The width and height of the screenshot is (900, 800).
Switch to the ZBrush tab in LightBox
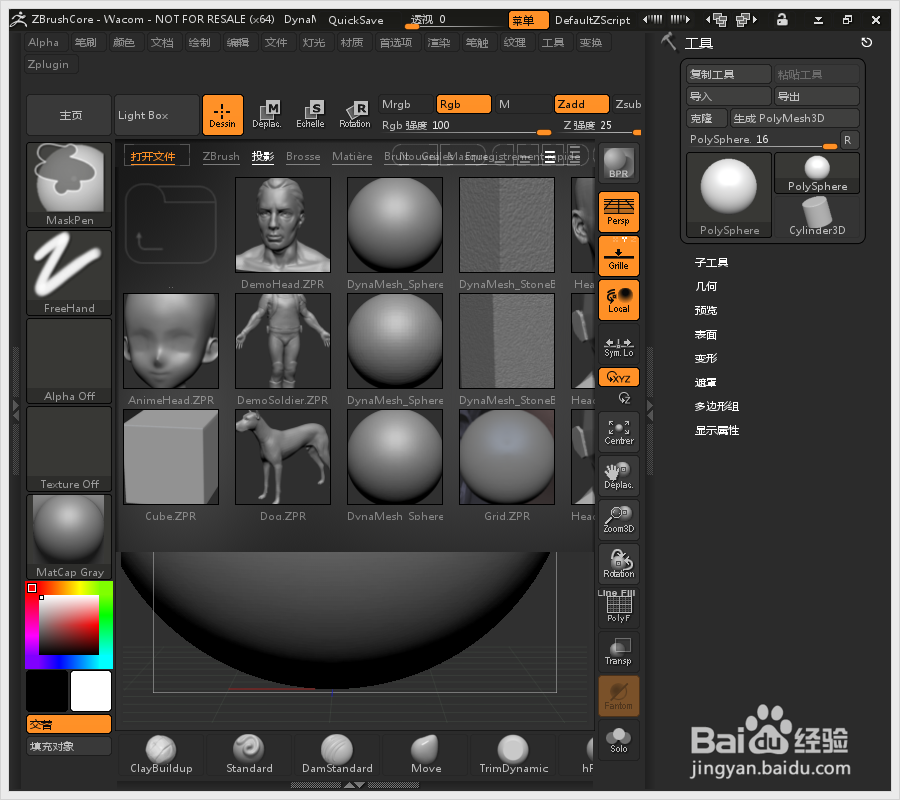coord(220,156)
